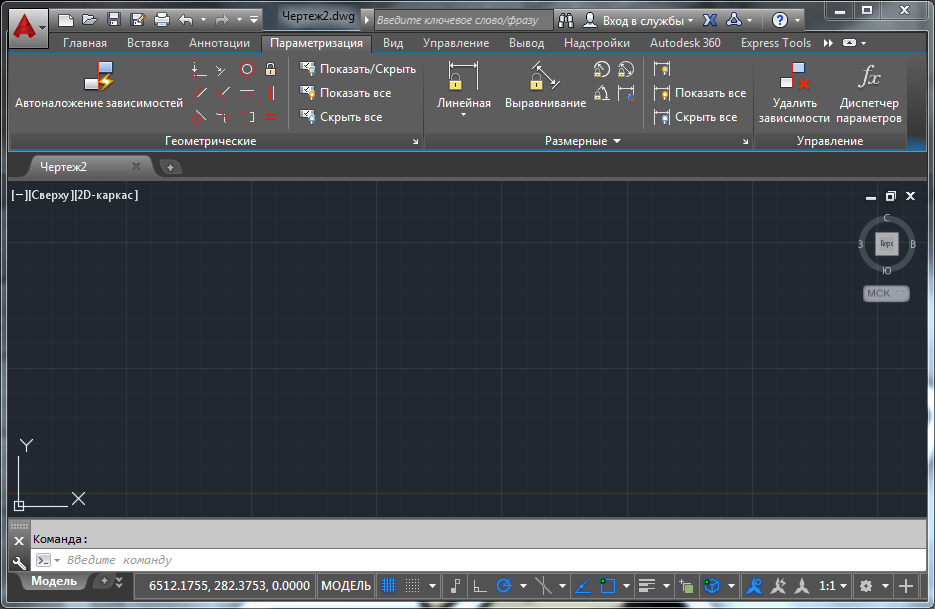Toggle the grid display in status bar
This screenshot has width=935, height=609.
tap(389, 586)
